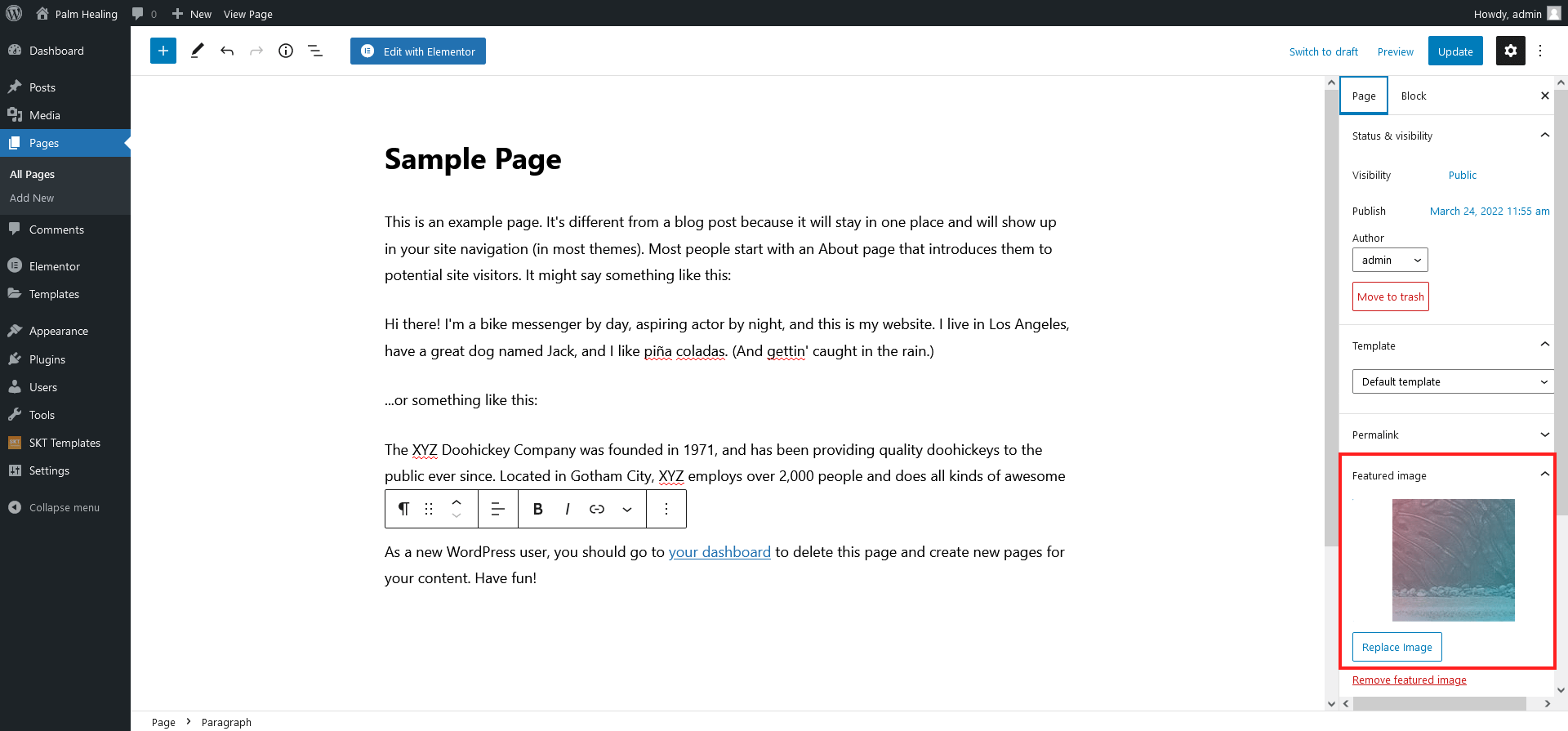Click the featured image thumbnail
Screen dimensions: 1568x731
click(1454, 560)
